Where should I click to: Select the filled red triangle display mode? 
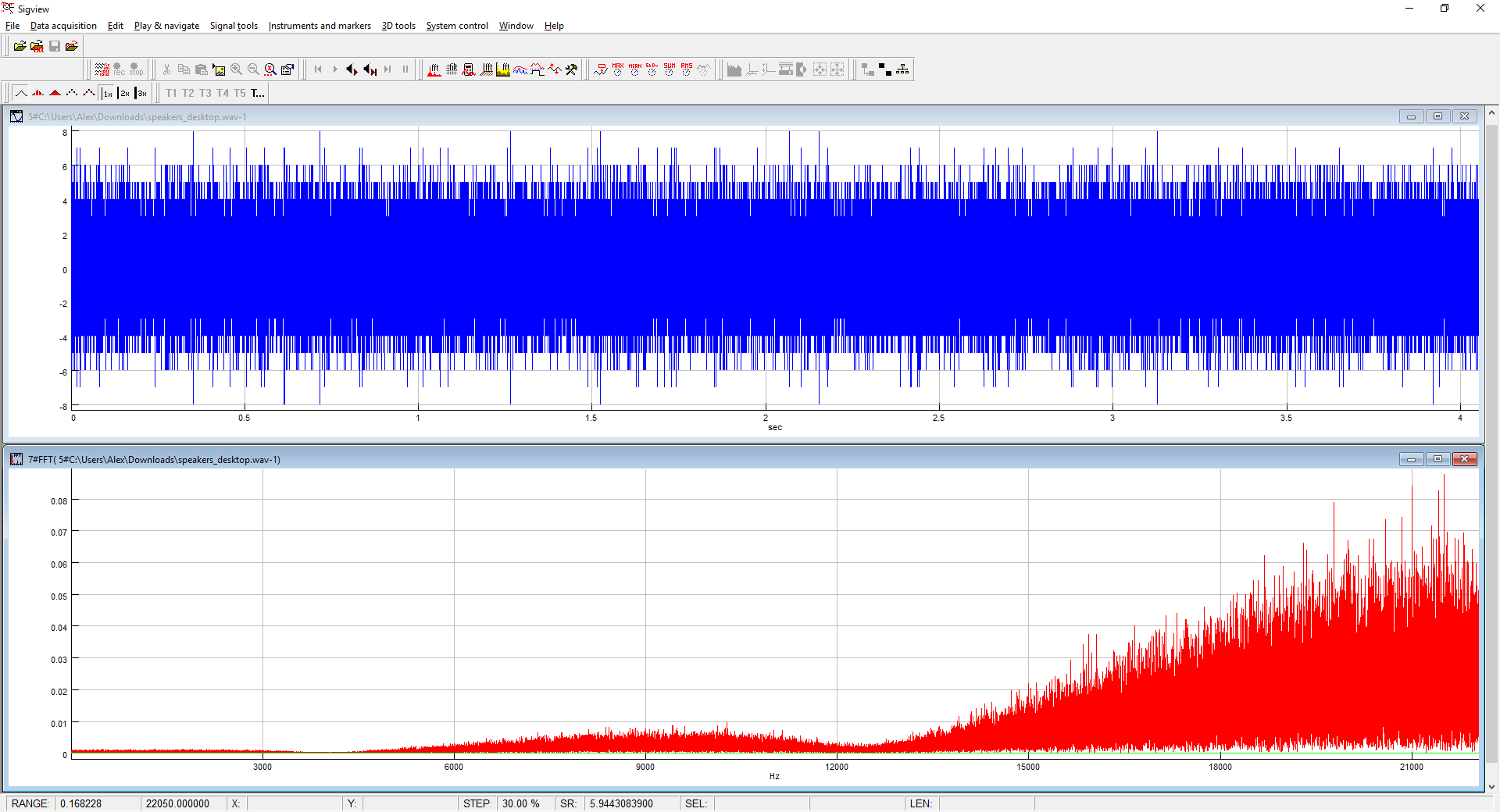coord(55,93)
